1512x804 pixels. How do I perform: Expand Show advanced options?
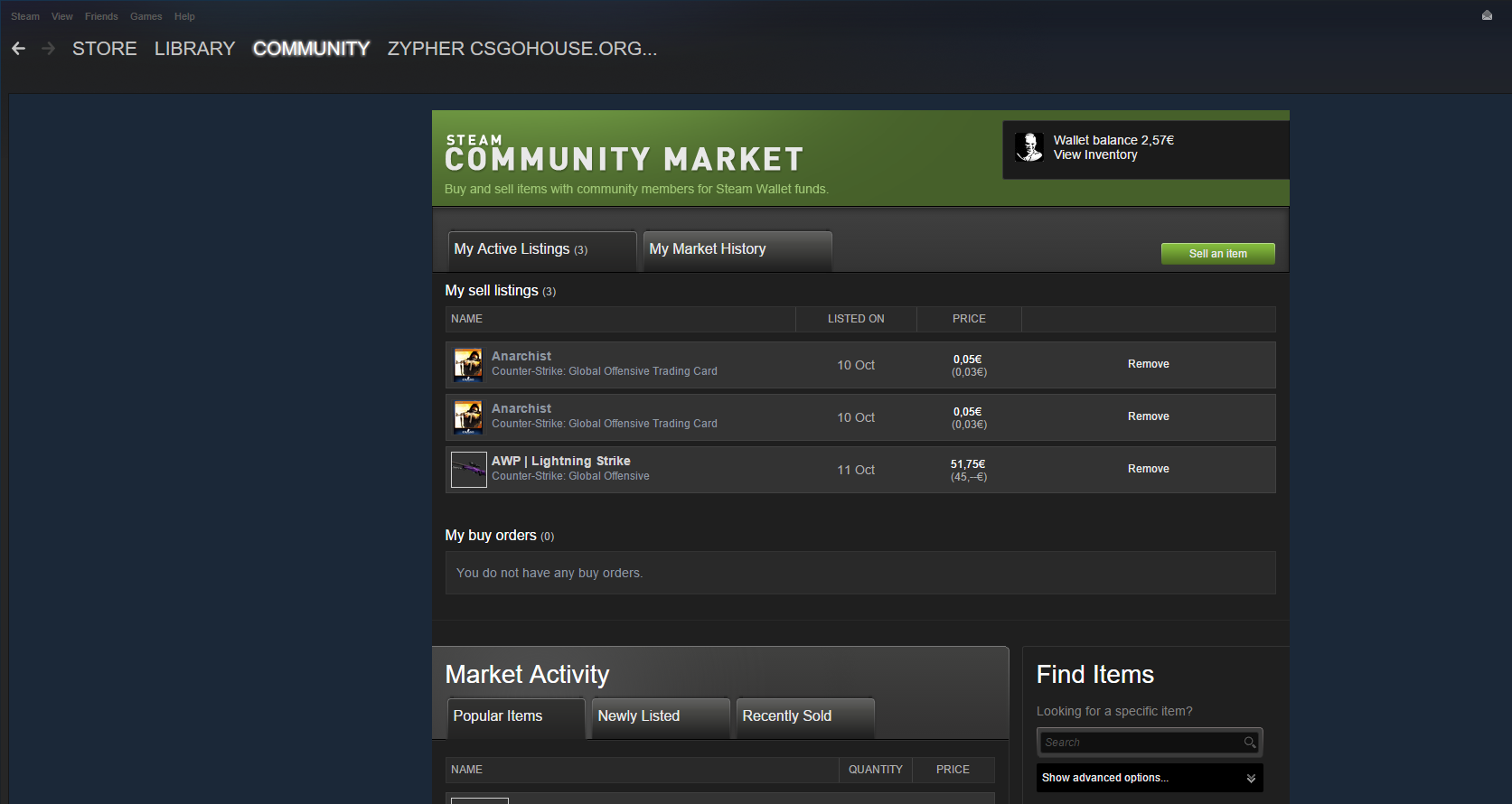(x=1150, y=778)
